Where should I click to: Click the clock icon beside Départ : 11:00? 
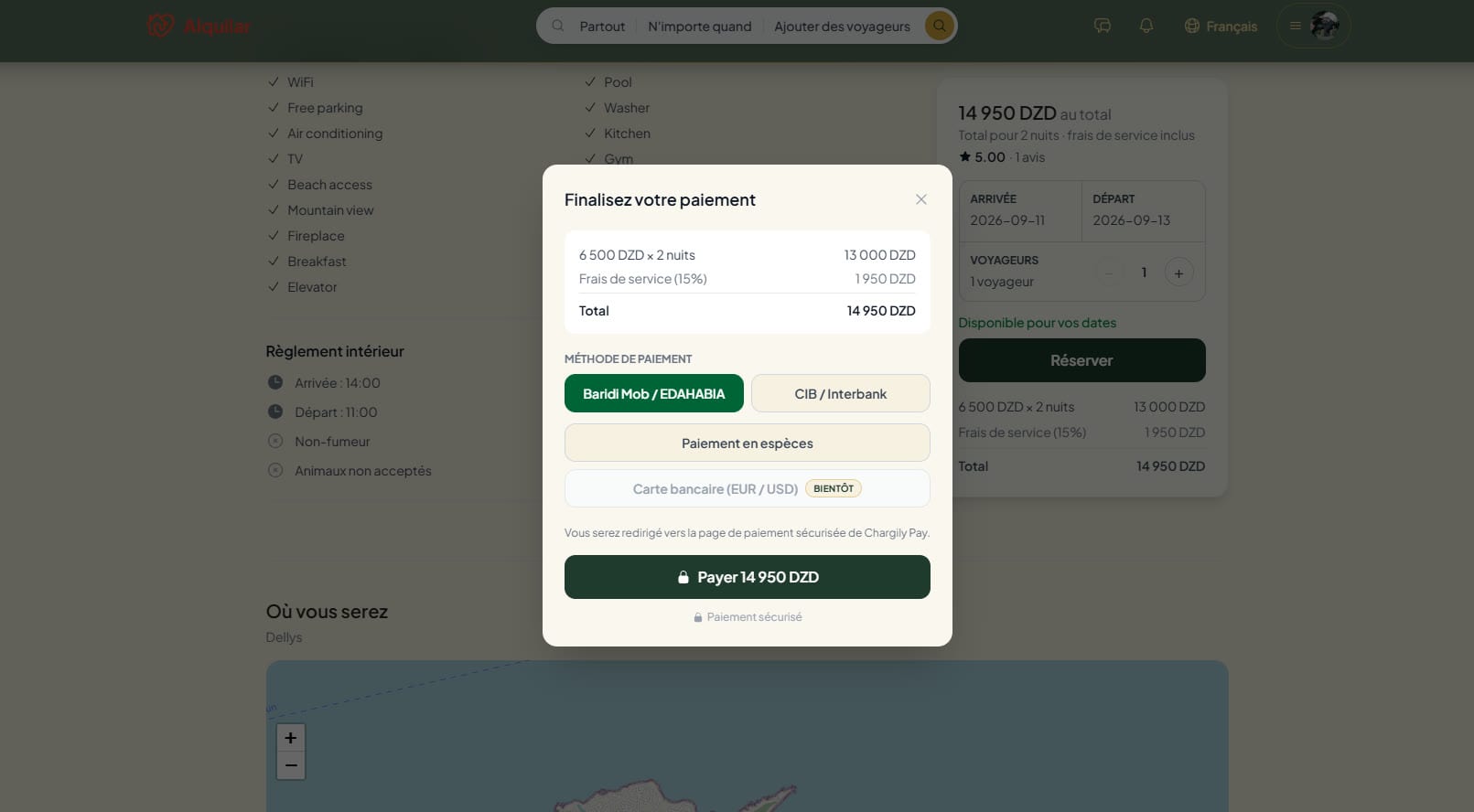coord(275,411)
